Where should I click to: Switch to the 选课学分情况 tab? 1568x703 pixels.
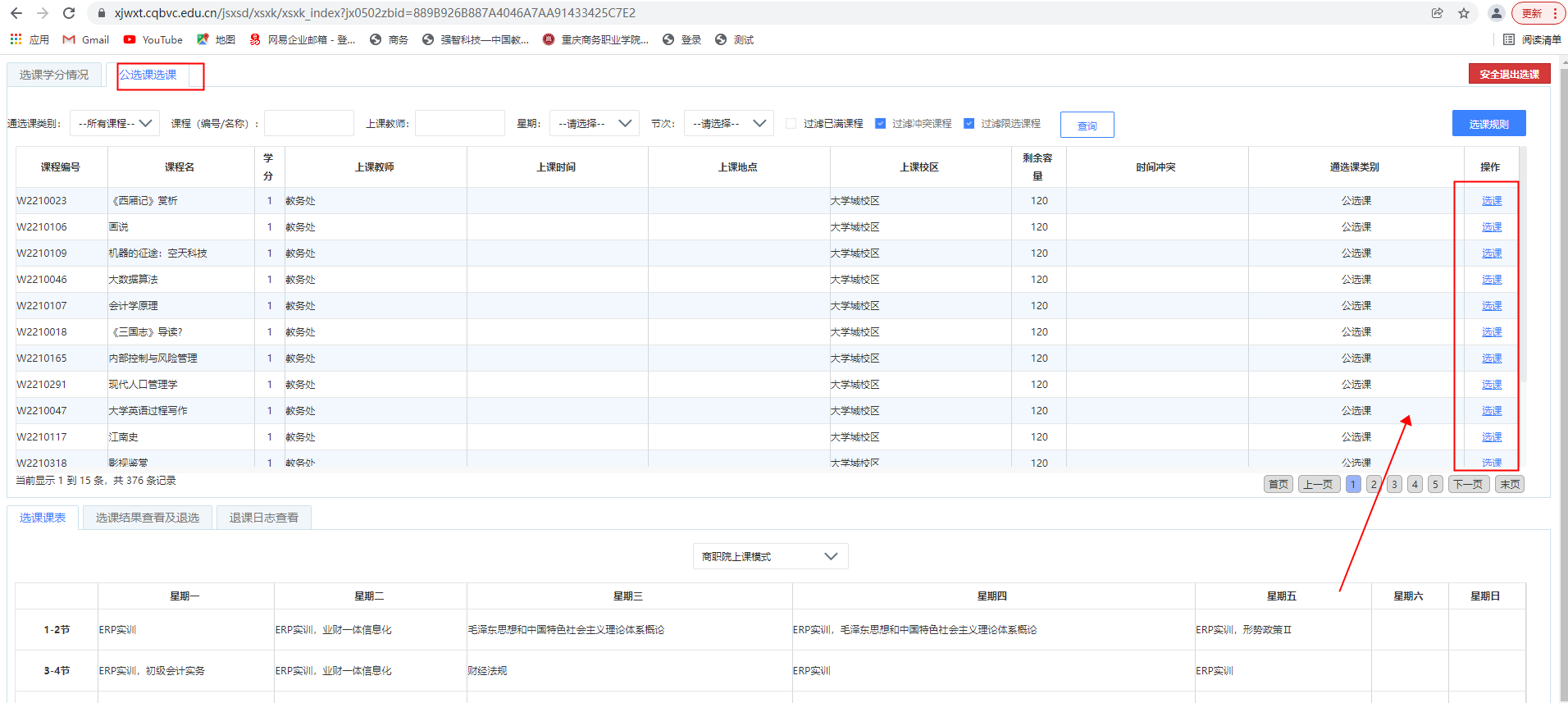point(54,75)
